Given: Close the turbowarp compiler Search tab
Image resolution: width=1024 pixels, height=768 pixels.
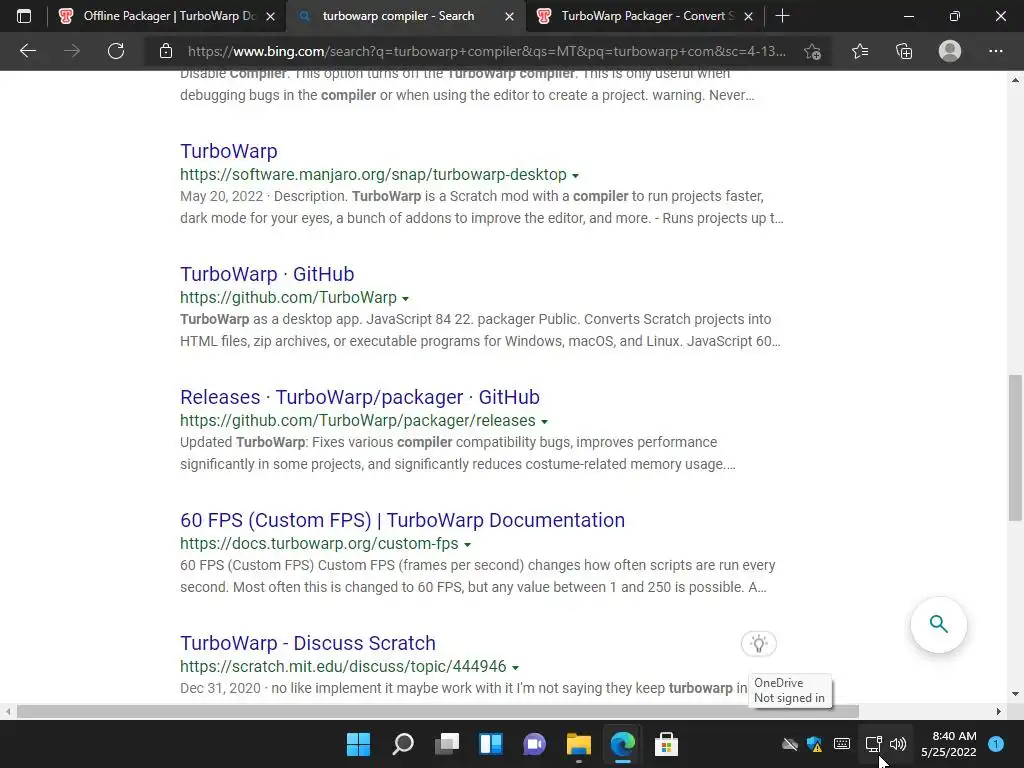Looking at the screenshot, I should click(x=509, y=16).
